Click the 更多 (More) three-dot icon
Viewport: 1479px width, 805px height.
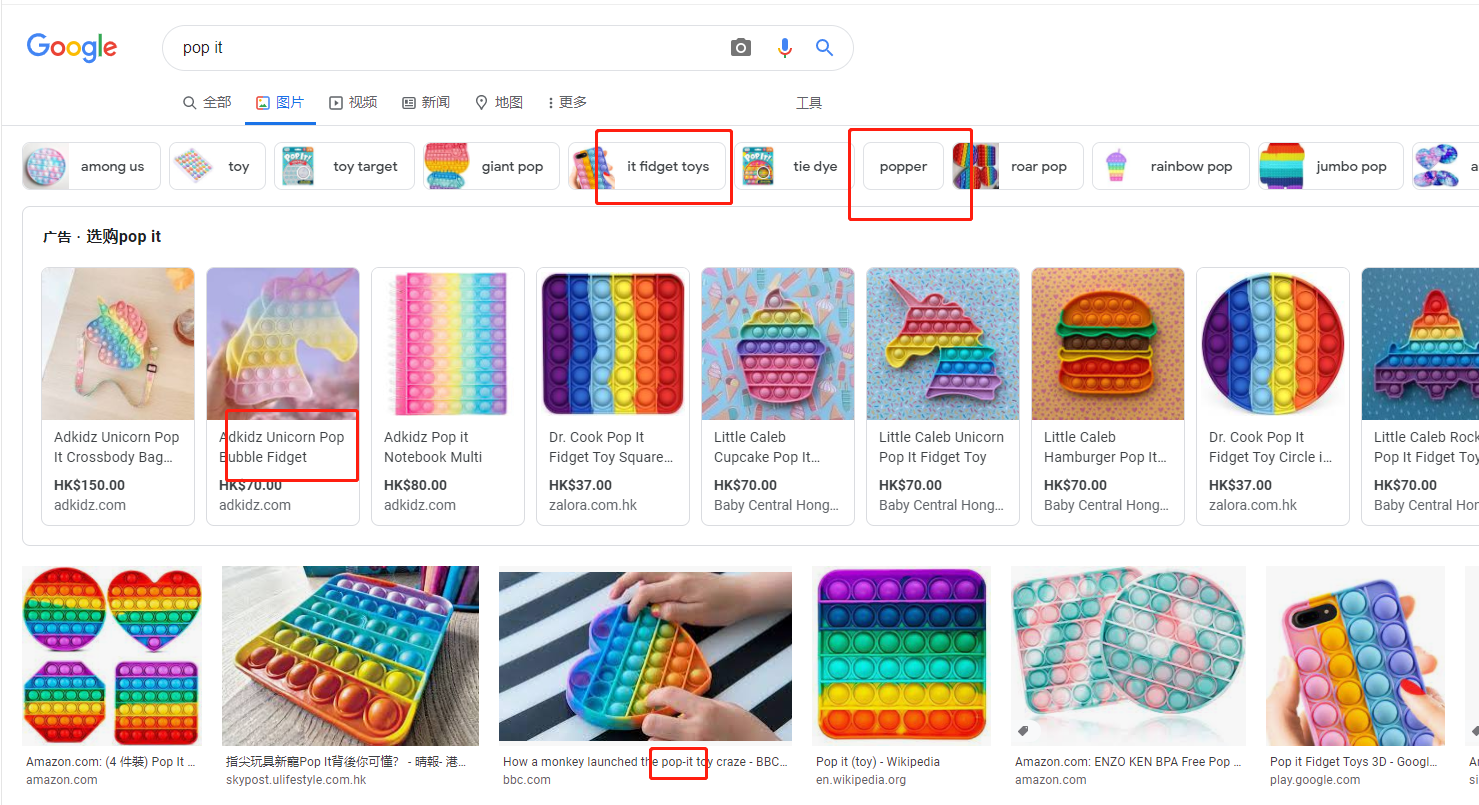552,101
